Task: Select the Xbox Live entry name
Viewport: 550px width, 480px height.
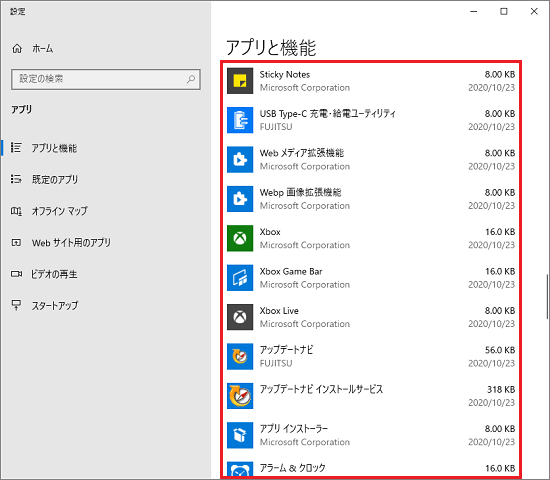Action: (x=279, y=311)
